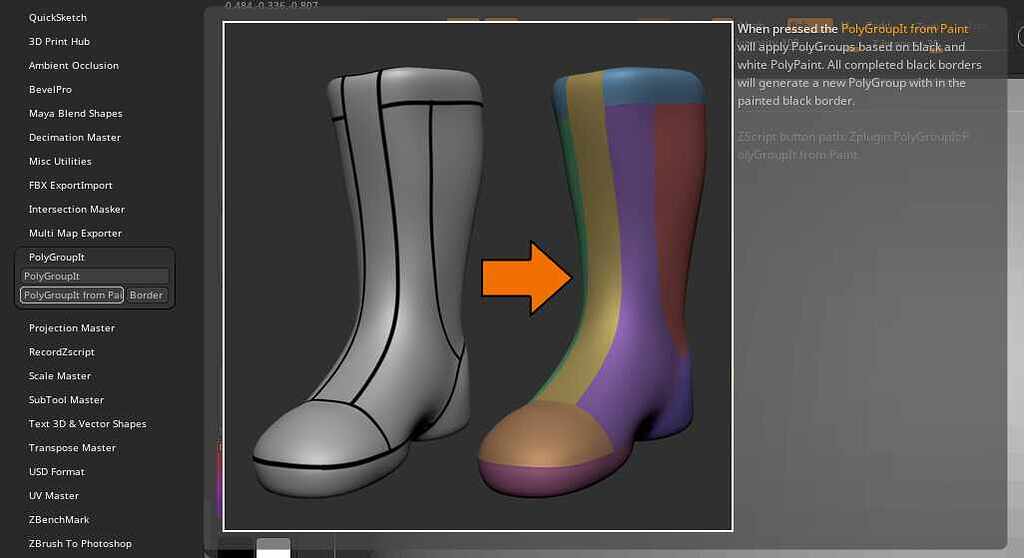Viewport: 1024px width, 558px height.
Task: Open Projection Master plugin
Action: pyautogui.click(x=72, y=328)
